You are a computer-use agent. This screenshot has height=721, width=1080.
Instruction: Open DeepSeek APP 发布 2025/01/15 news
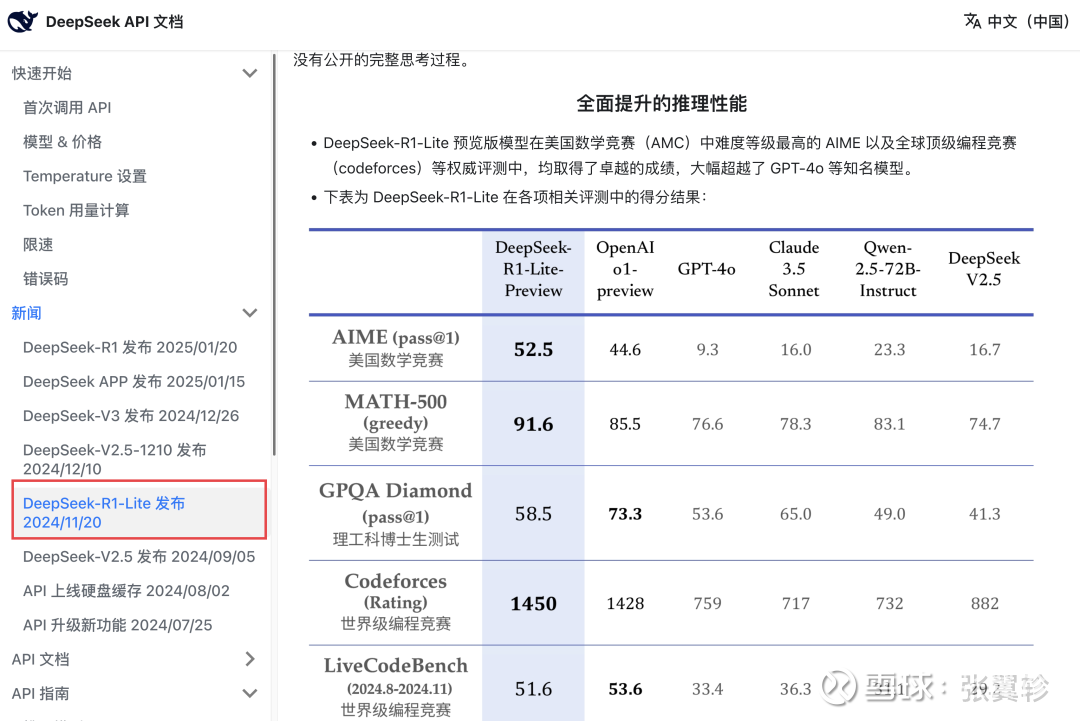pyautogui.click(x=134, y=382)
